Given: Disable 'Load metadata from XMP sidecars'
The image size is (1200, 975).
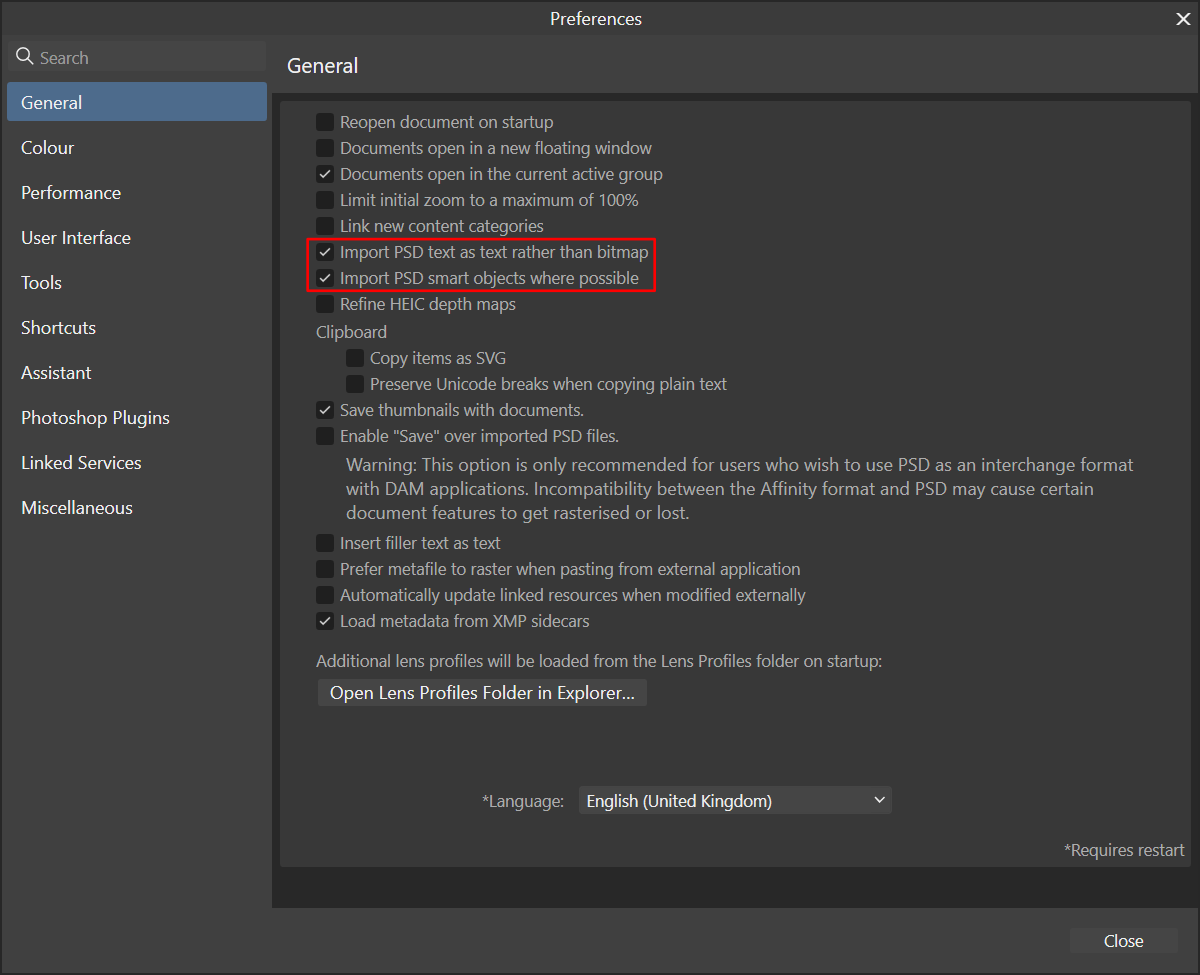Looking at the screenshot, I should click(x=324, y=621).
